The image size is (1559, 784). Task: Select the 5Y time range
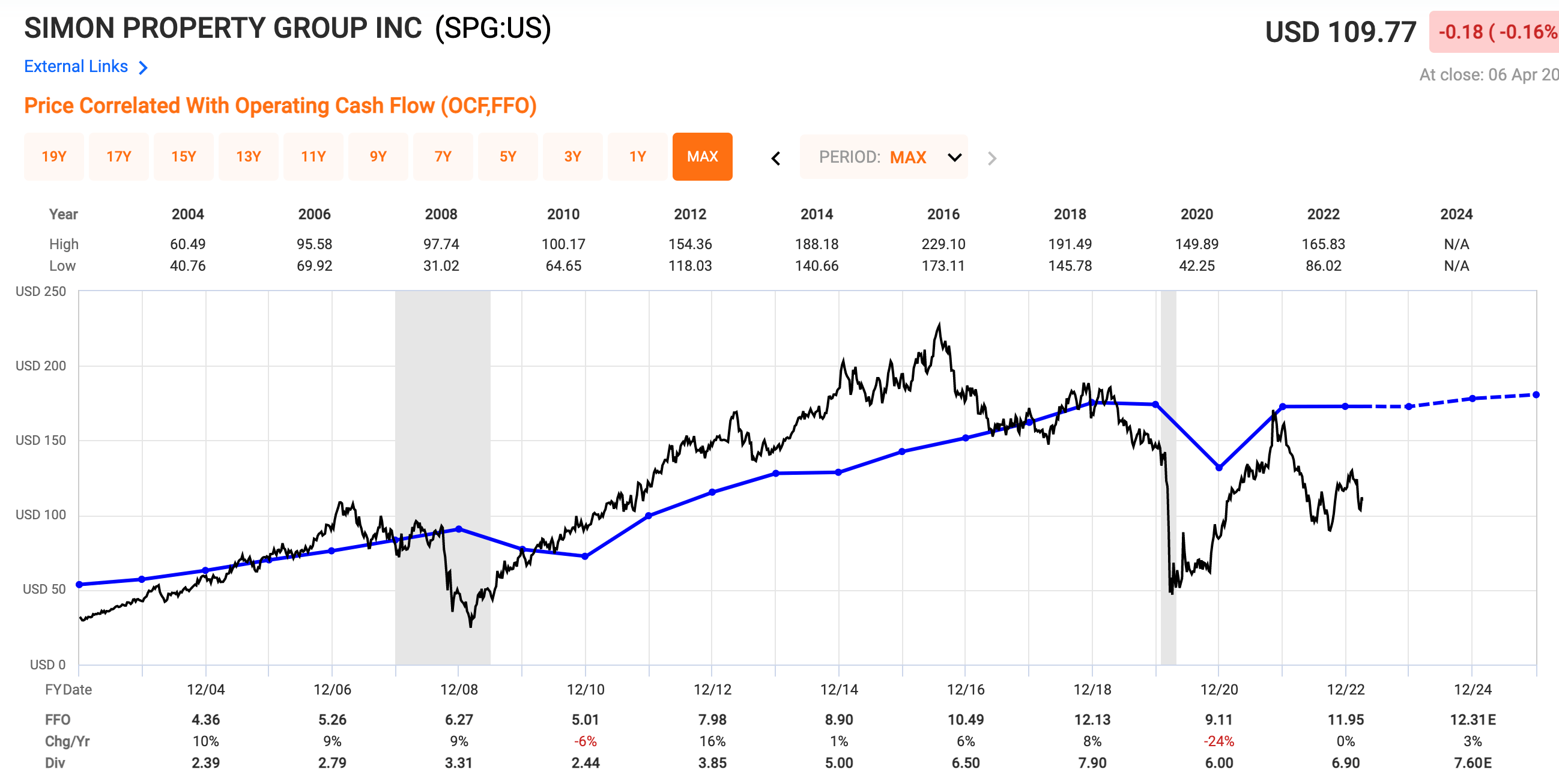point(508,157)
